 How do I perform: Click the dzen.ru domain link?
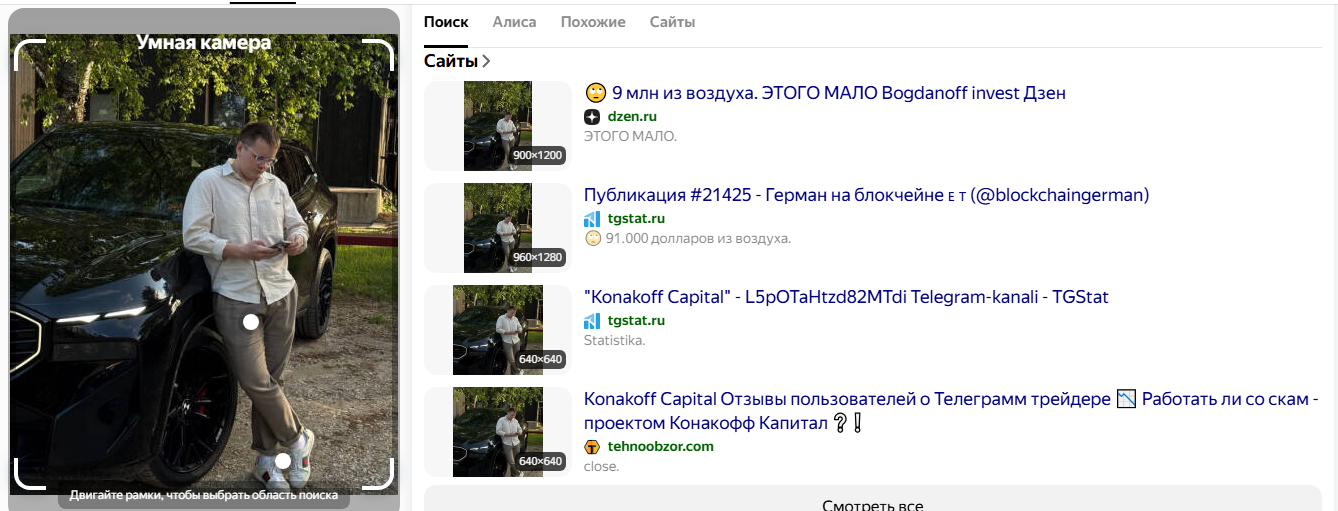click(x=632, y=117)
